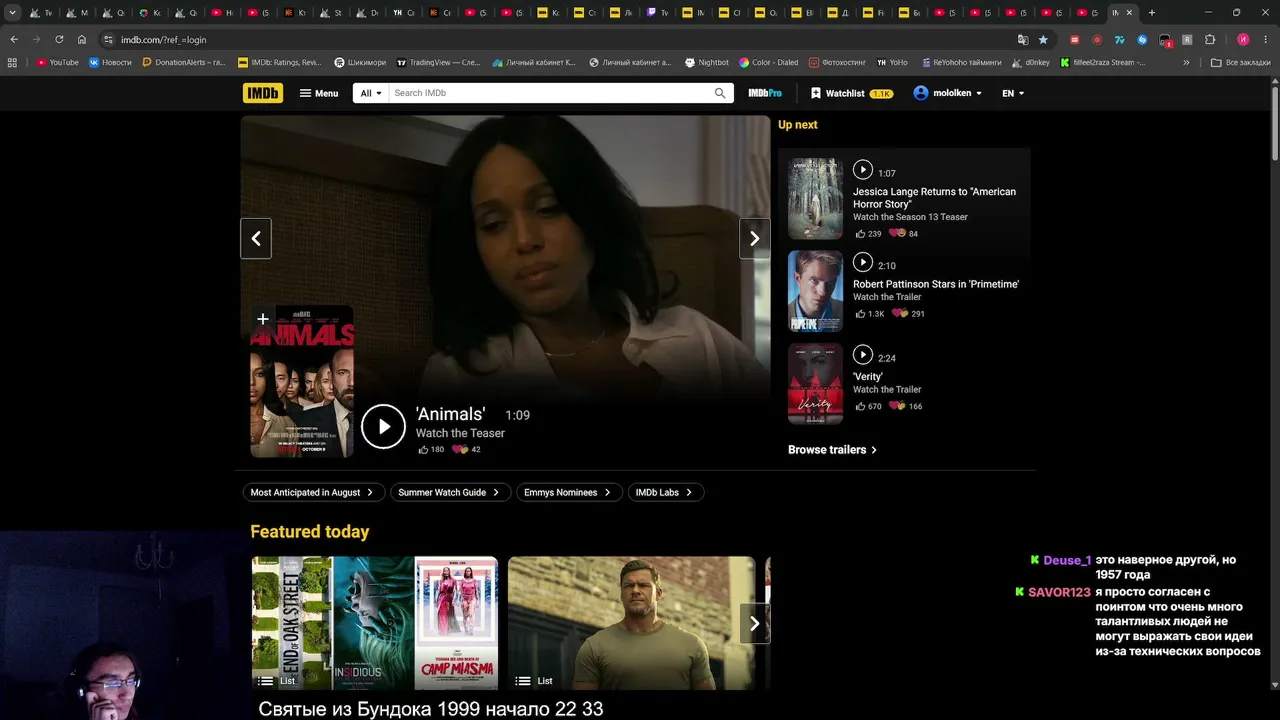This screenshot has height=720, width=1280.
Task: Open the EN language dropdown
Action: (x=1013, y=93)
